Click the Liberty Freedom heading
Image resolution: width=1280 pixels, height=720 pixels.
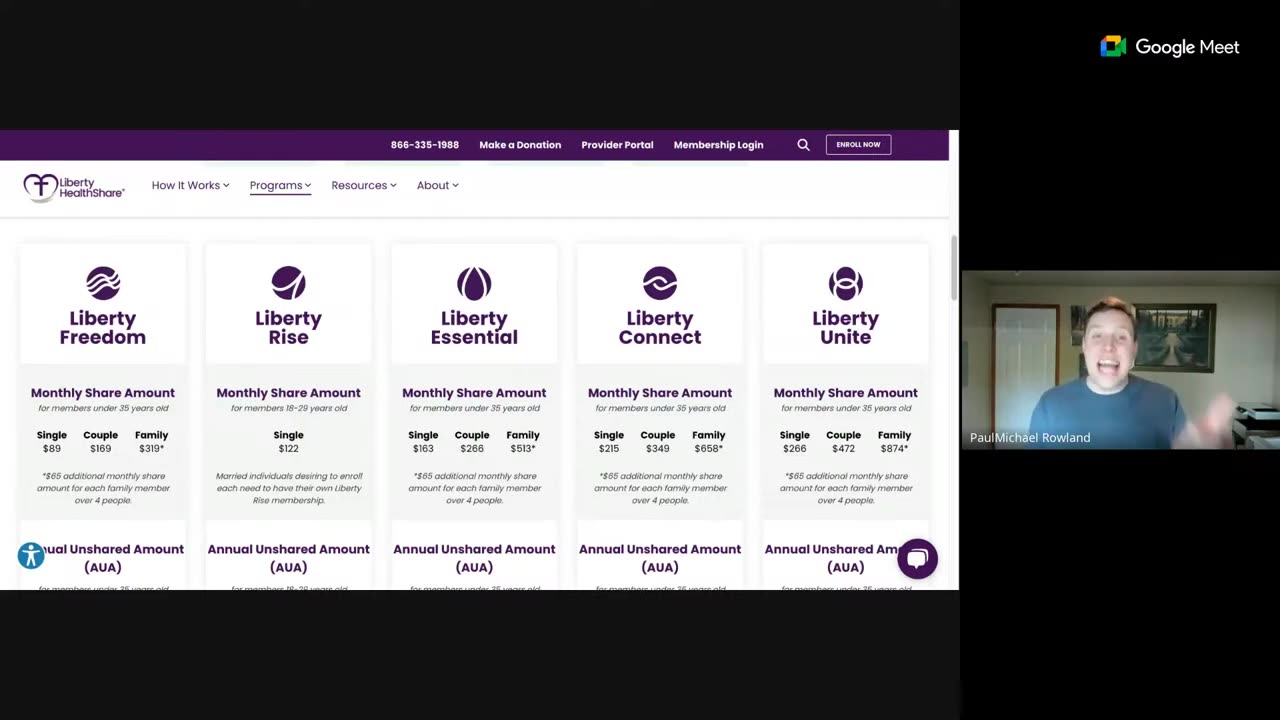103,328
